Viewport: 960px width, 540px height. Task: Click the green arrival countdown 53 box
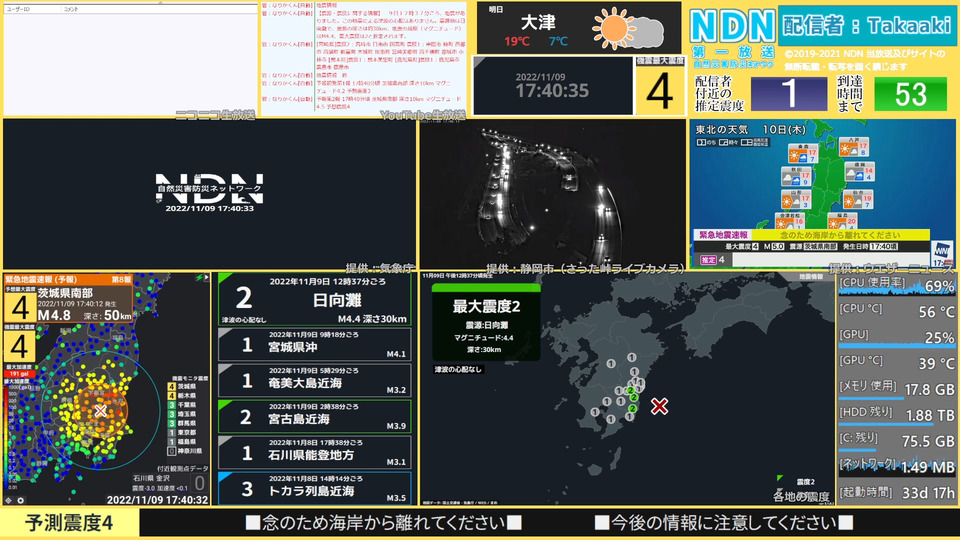click(910, 94)
